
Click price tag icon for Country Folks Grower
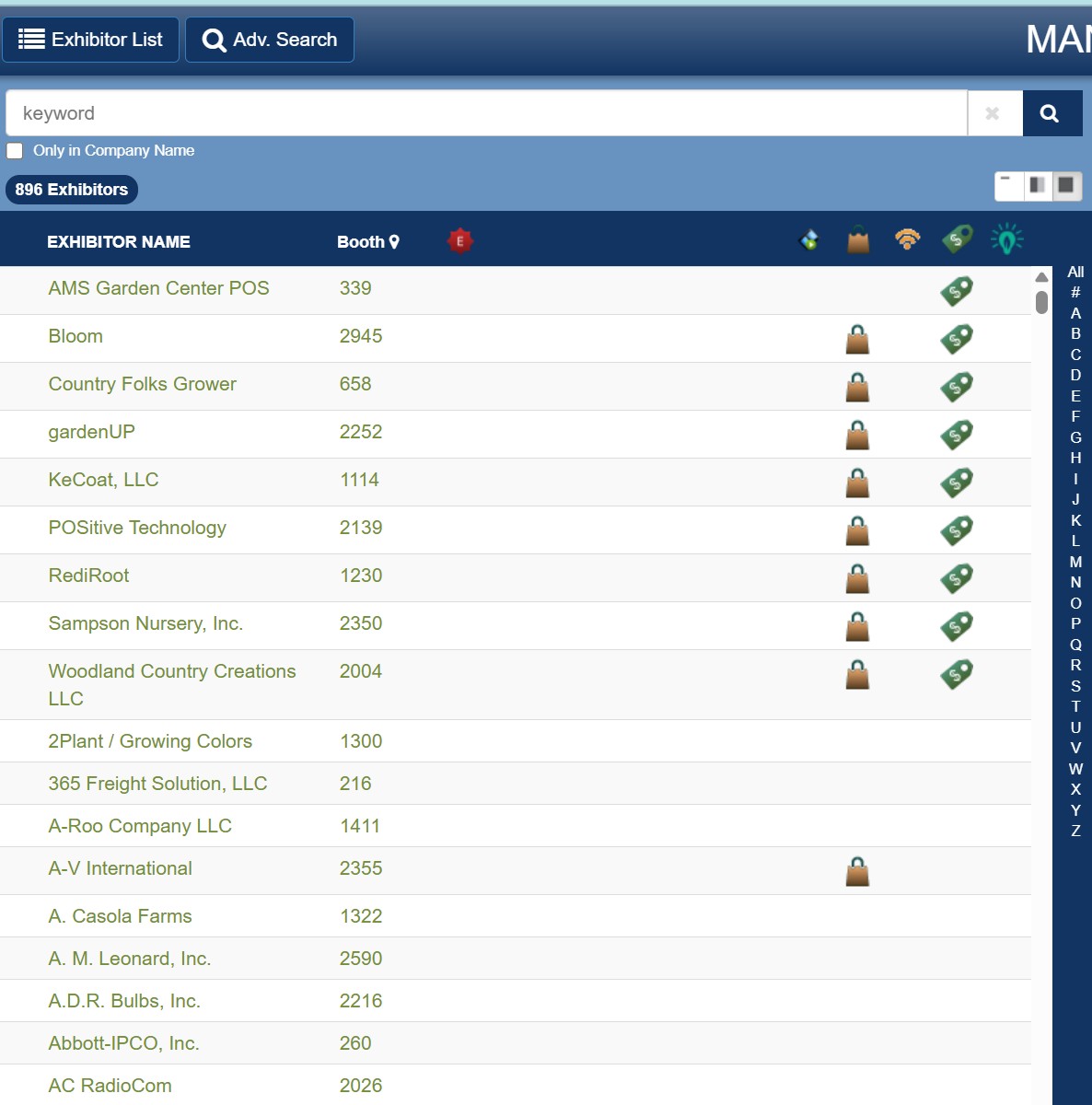pyautogui.click(x=957, y=387)
